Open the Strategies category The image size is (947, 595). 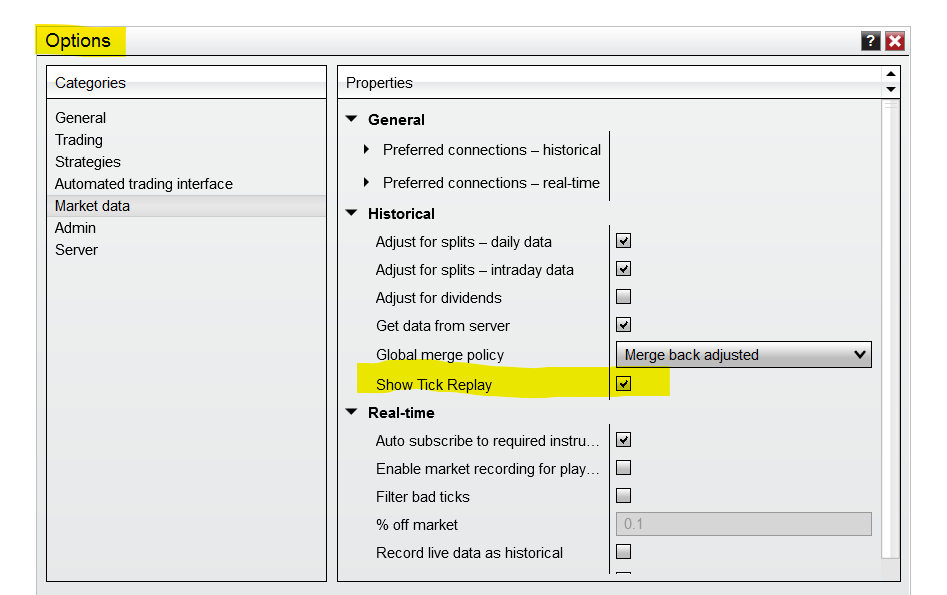click(x=88, y=162)
